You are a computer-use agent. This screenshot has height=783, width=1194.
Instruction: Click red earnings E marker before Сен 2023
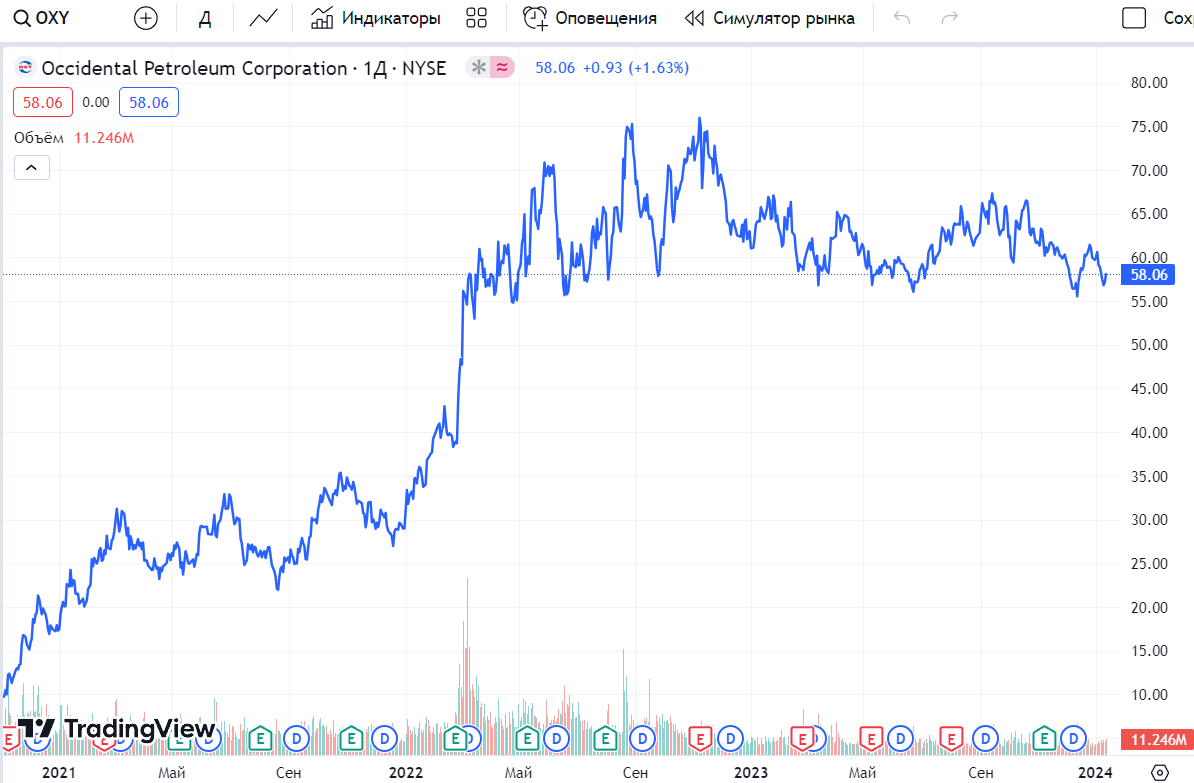click(951, 738)
